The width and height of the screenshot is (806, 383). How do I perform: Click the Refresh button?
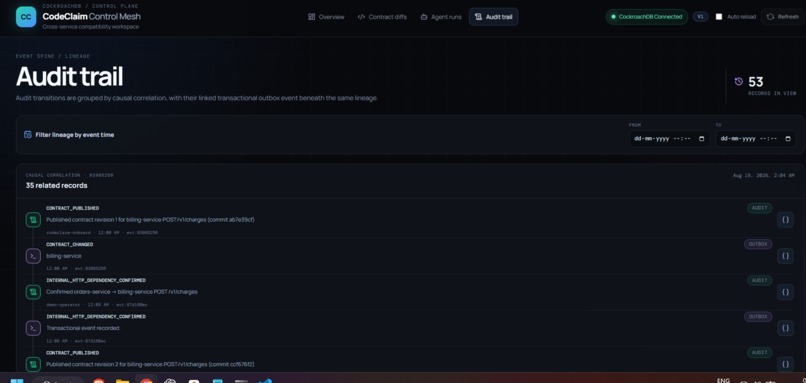pyautogui.click(x=783, y=17)
